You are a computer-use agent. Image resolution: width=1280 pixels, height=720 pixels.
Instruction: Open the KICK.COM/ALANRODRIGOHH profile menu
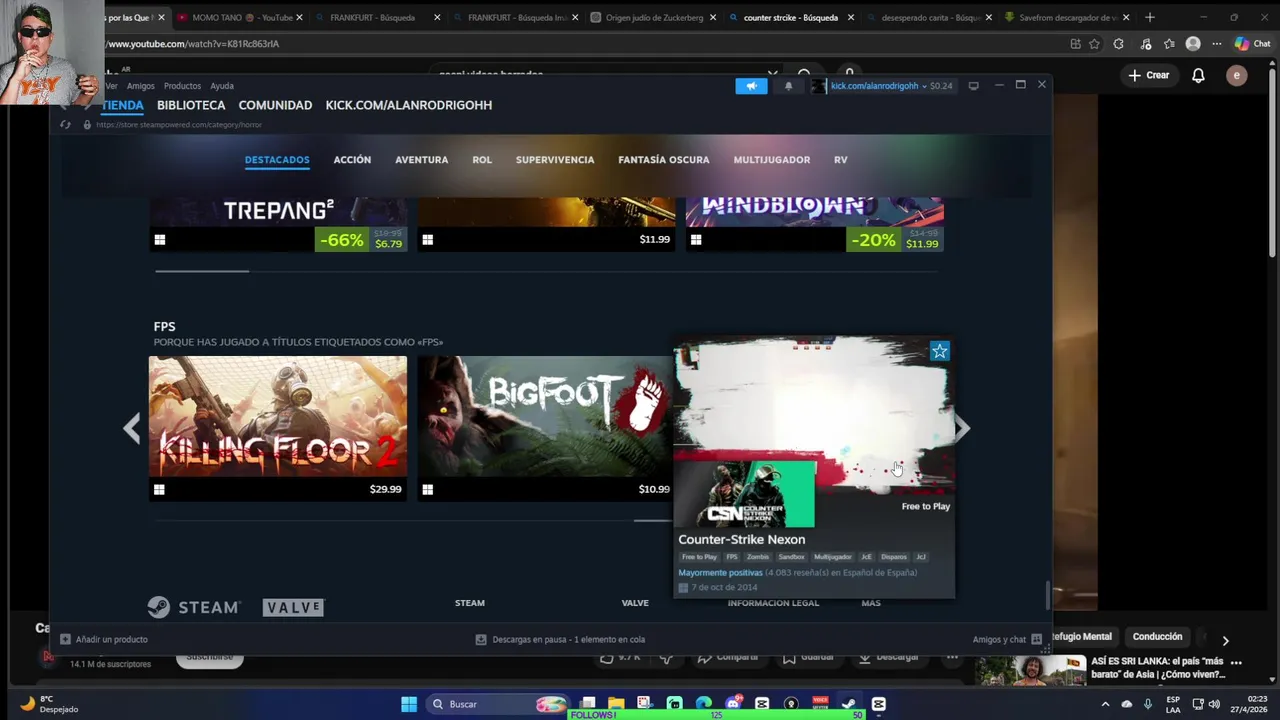click(x=408, y=105)
